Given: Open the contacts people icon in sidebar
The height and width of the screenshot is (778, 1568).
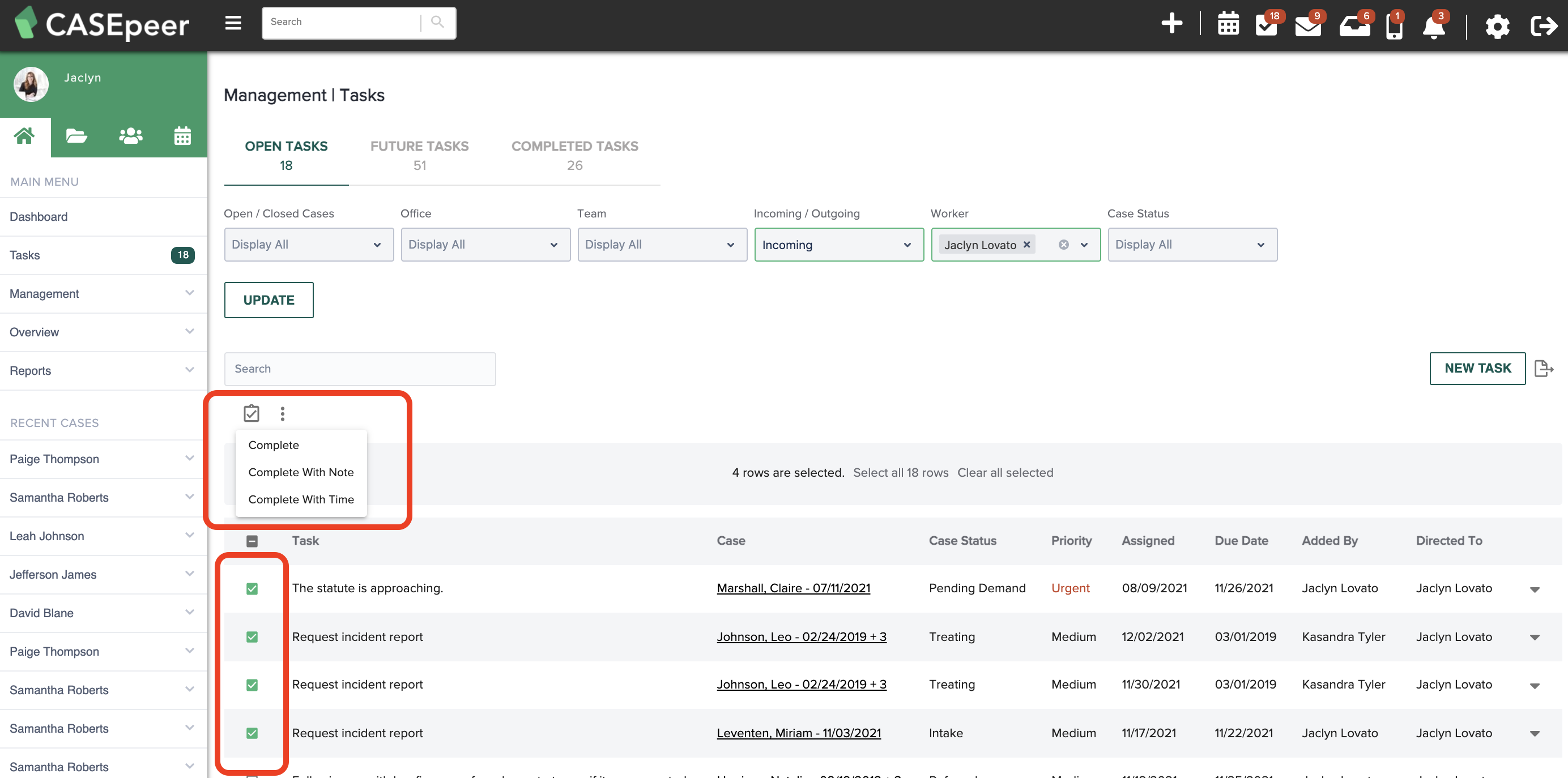Looking at the screenshot, I should 130,136.
